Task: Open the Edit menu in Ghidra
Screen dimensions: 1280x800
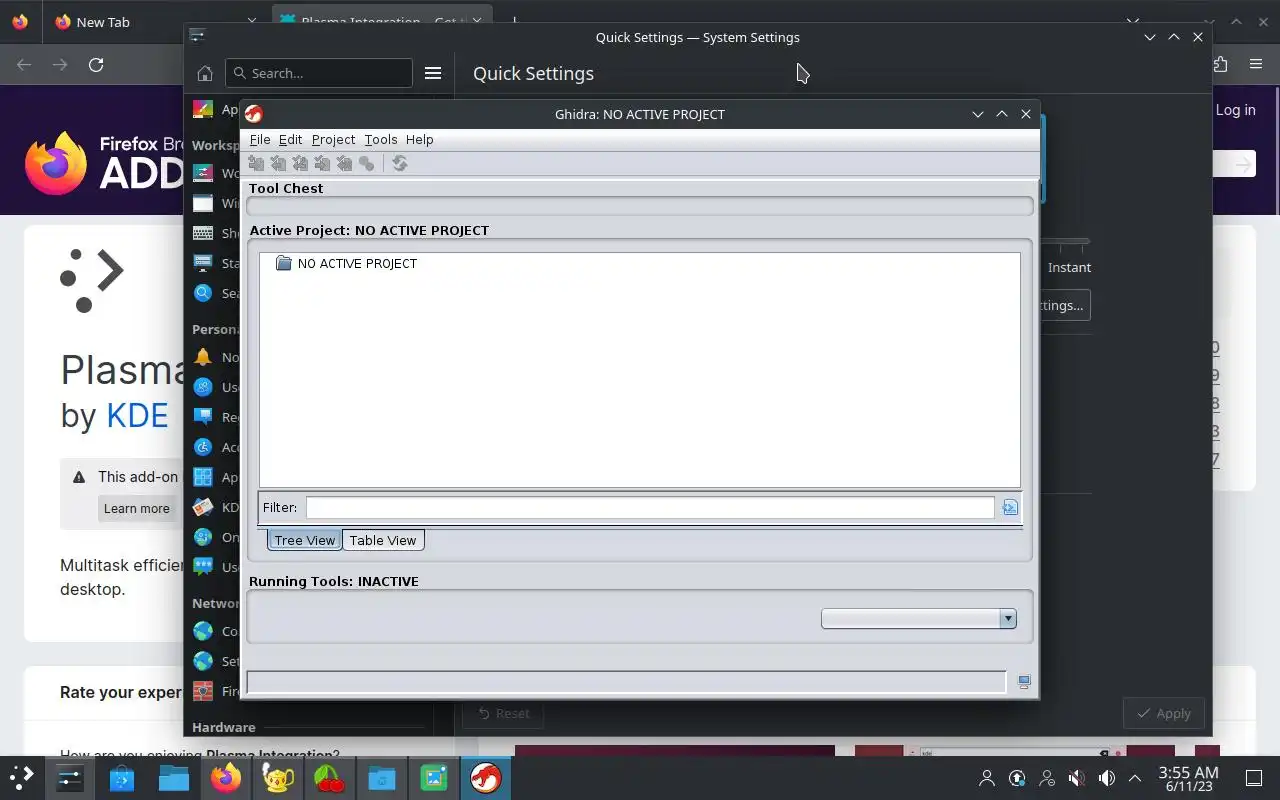Action: point(290,139)
